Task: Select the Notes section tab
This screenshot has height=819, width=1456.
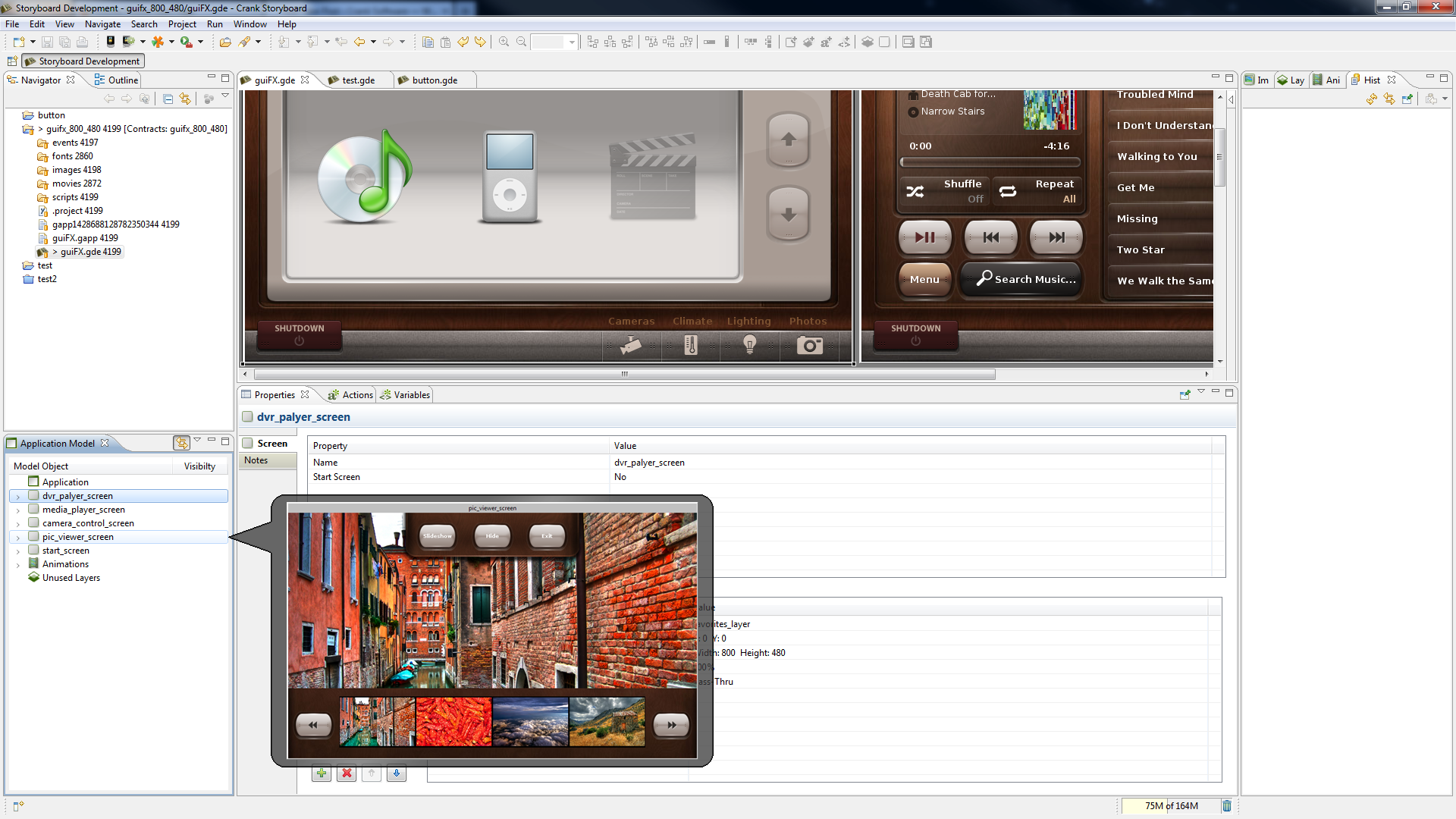Action: pos(268,460)
